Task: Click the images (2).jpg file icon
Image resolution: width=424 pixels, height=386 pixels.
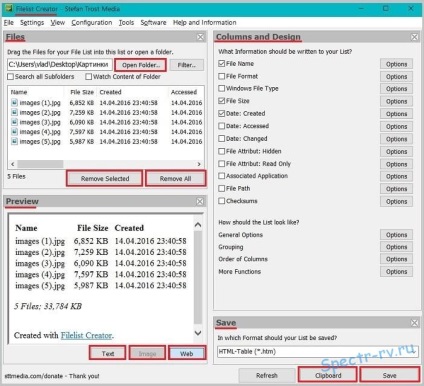Action: [x=14, y=112]
